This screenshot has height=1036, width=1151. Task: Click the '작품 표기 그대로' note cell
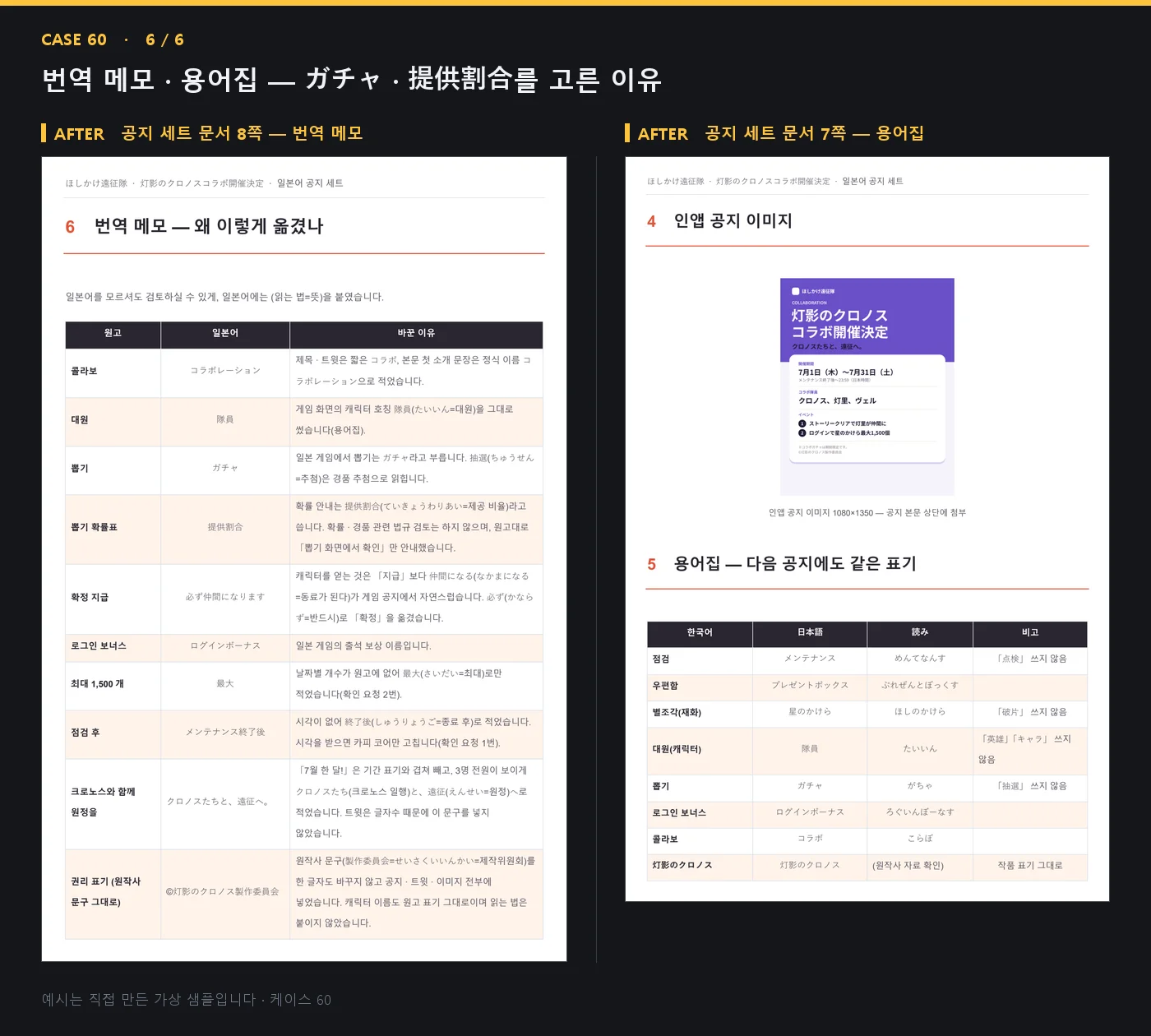(x=1030, y=866)
